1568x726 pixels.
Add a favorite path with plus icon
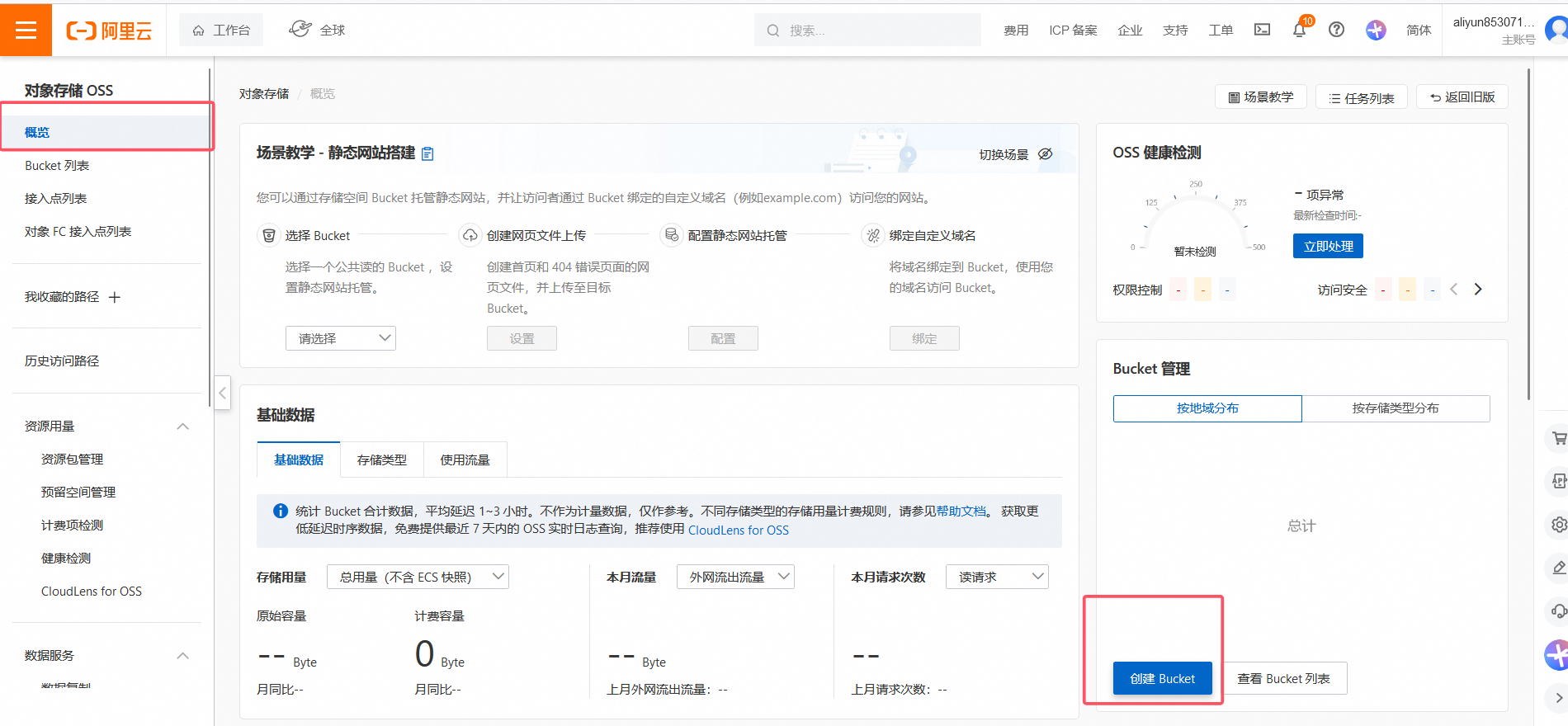[x=115, y=297]
